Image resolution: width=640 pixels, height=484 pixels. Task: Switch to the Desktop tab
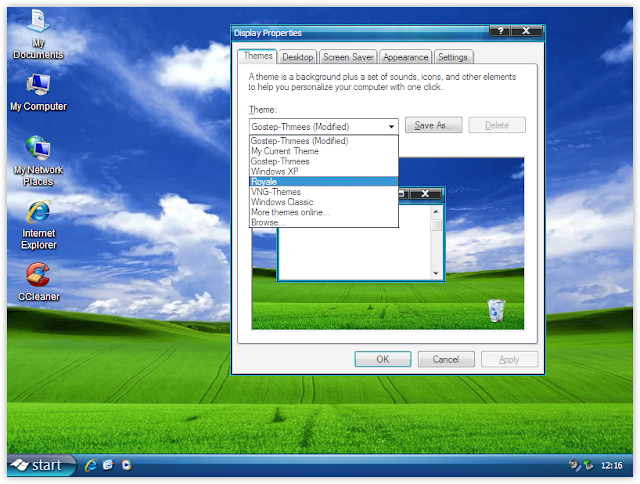coord(298,57)
